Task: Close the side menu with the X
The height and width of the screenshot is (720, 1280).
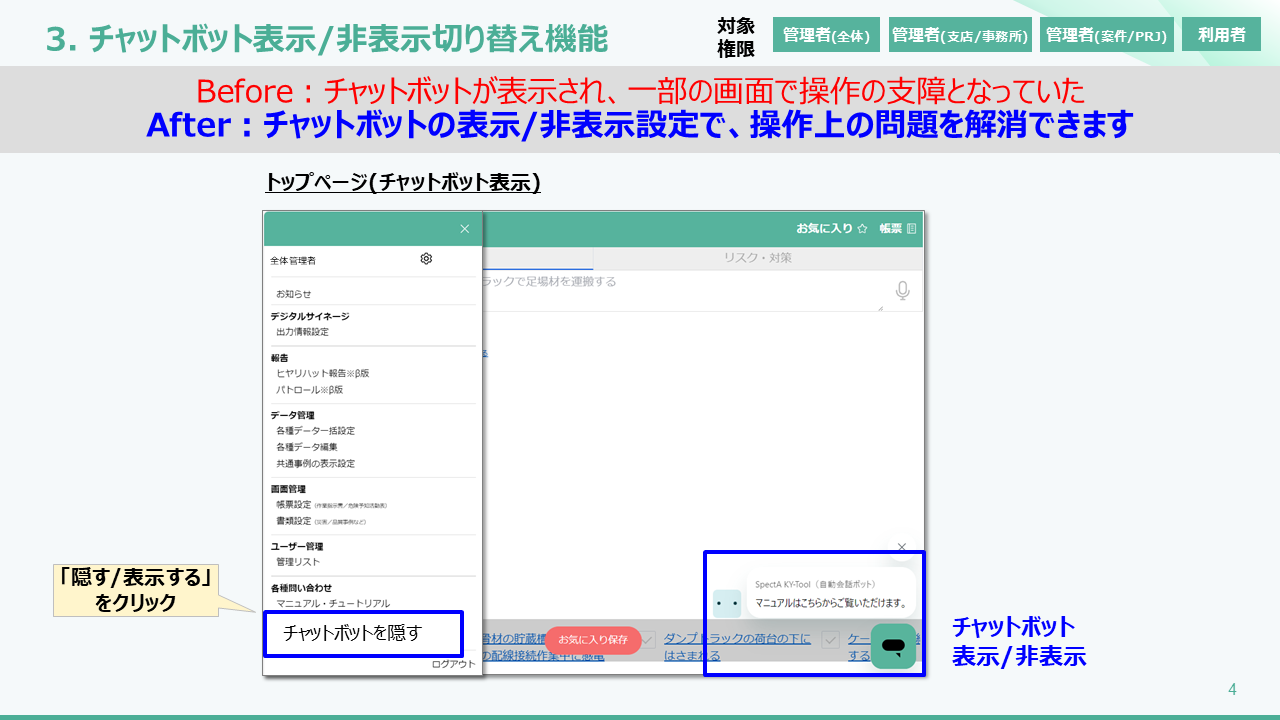Action: click(x=464, y=229)
